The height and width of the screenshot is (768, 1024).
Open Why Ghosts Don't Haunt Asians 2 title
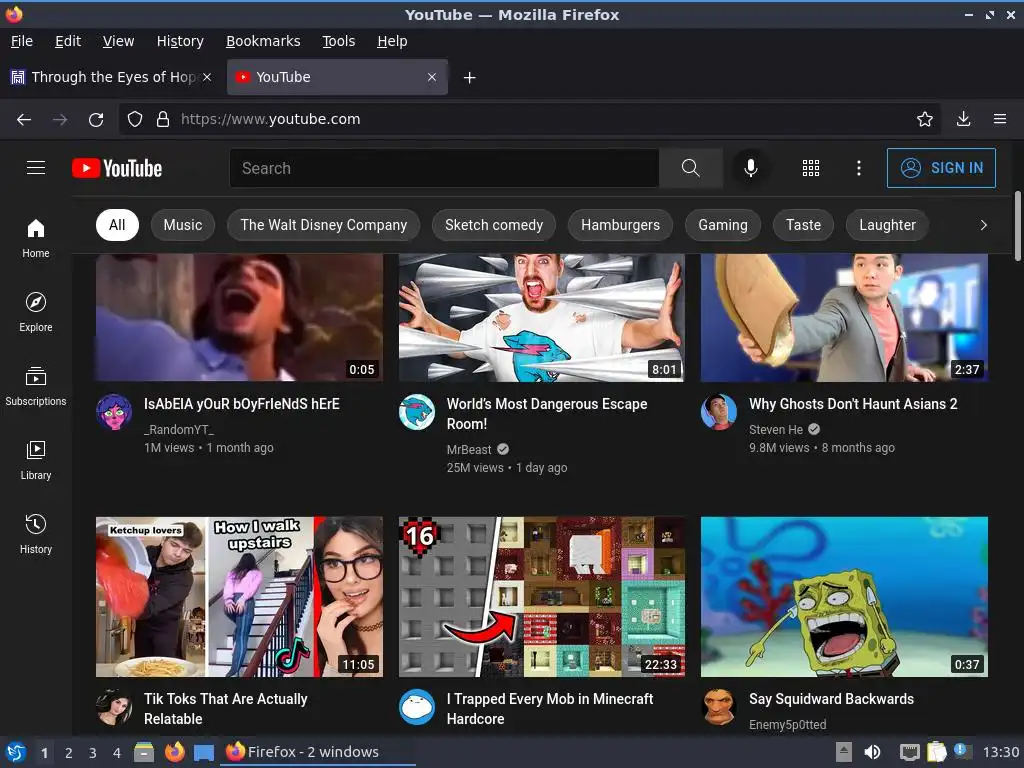coord(853,404)
